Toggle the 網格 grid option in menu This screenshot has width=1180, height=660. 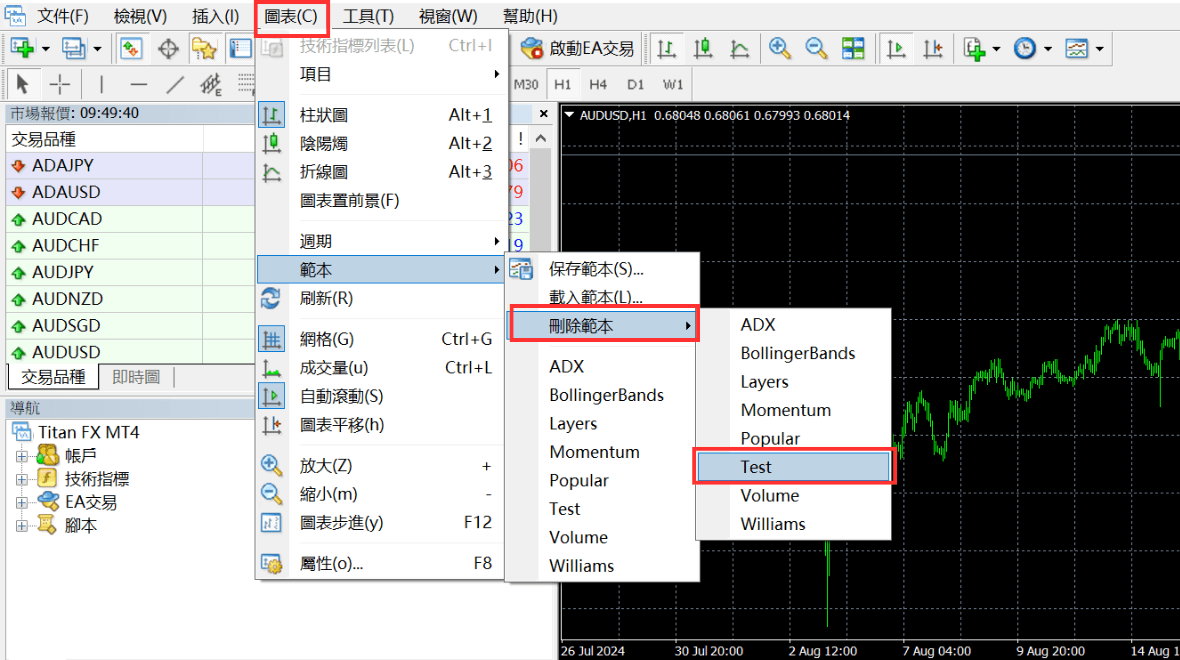point(326,339)
